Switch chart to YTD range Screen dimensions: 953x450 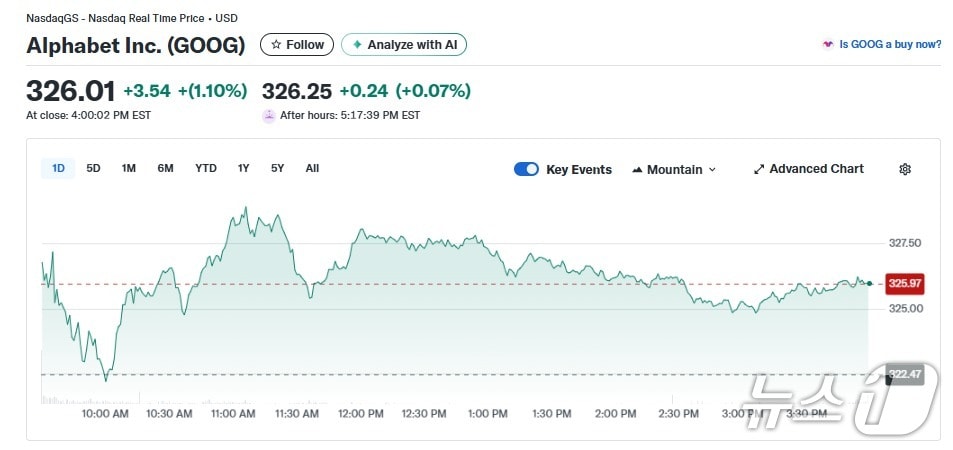pyautogui.click(x=206, y=168)
